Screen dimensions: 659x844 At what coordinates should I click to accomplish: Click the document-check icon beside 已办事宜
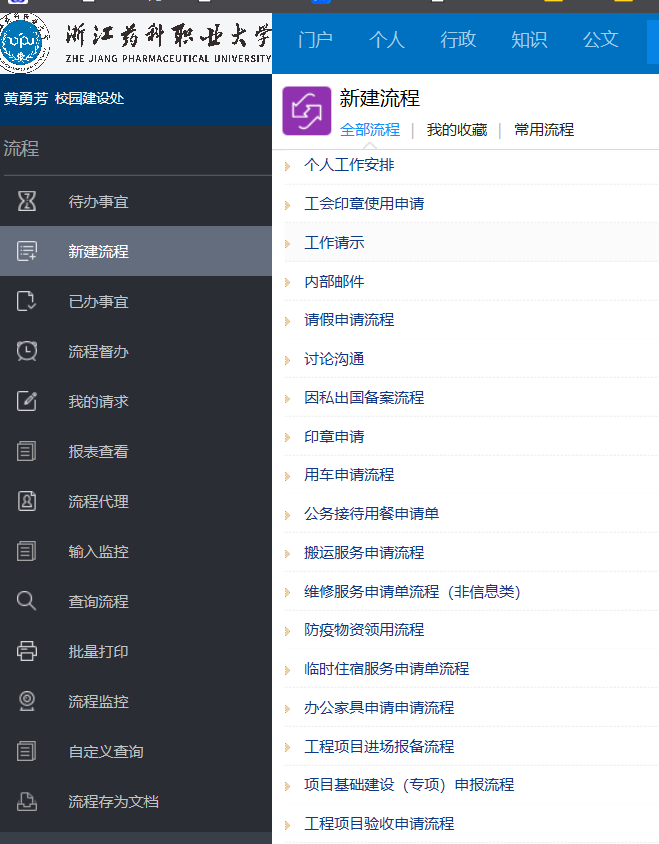[27, 301]
